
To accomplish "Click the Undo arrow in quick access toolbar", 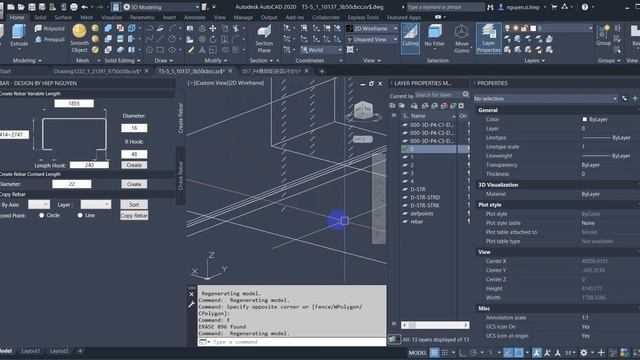I will point(84,7).
